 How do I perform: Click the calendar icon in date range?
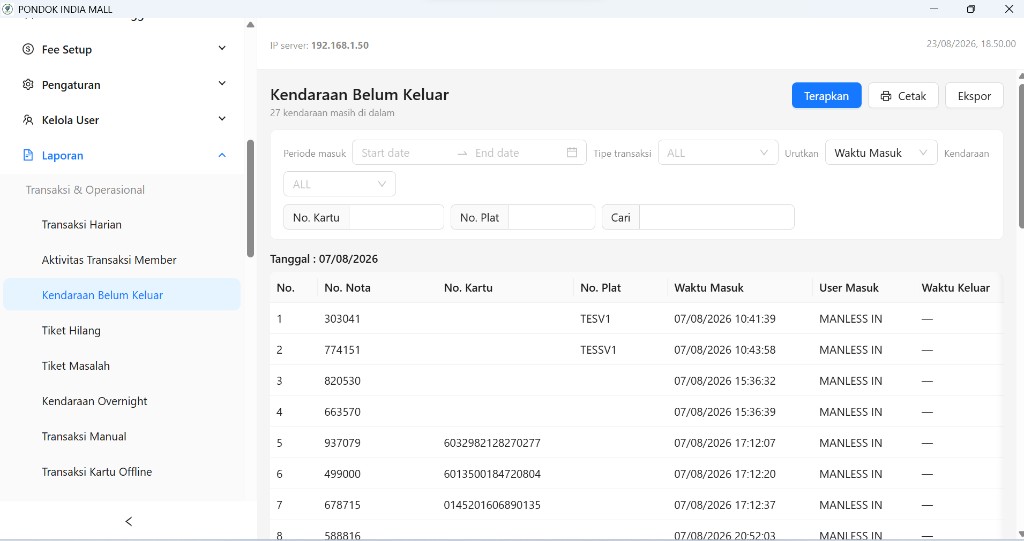pos(571,152)
